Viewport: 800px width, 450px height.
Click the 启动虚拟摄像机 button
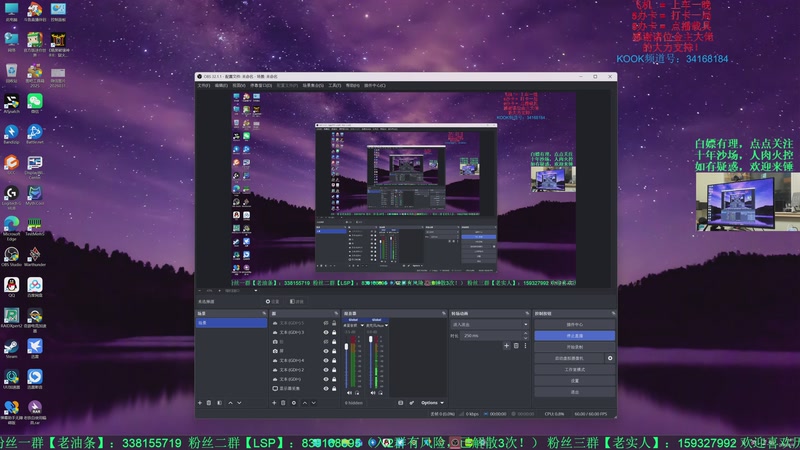click(569, 358)
